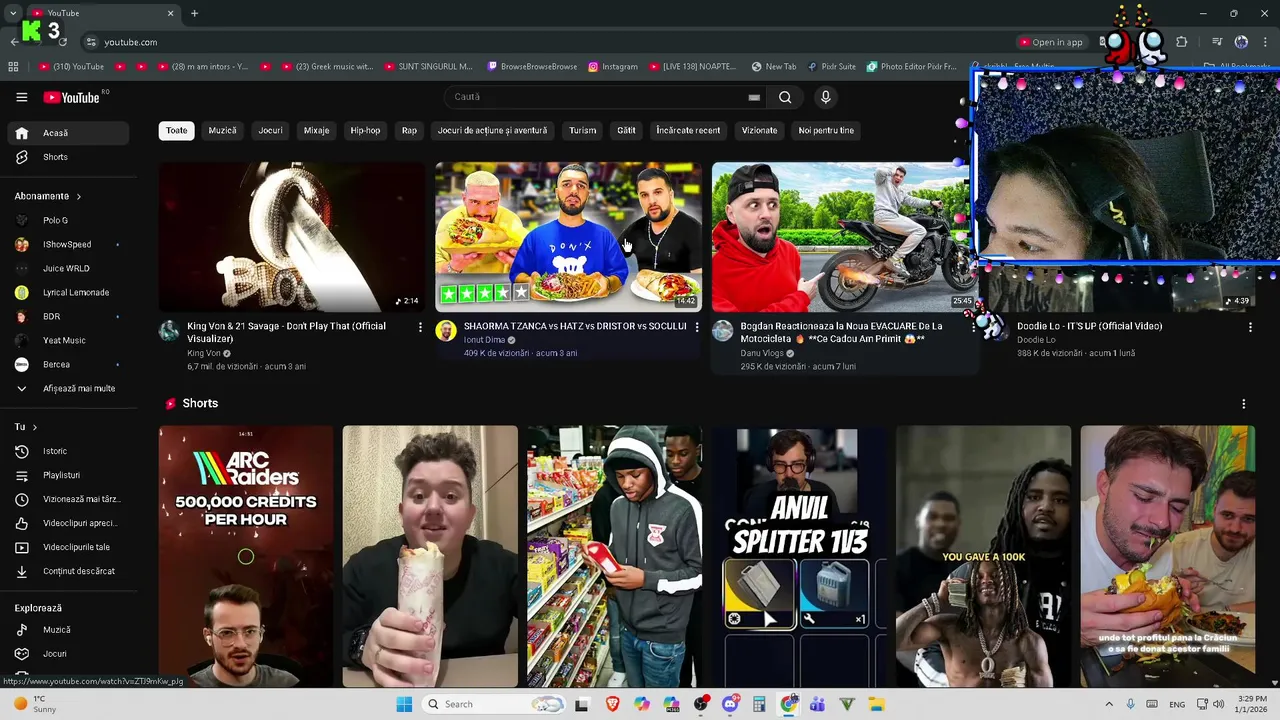The width and height of the screenshot is (1280, 720).
Task: Select the Vizionate filter chip
Action: [759, 130]
